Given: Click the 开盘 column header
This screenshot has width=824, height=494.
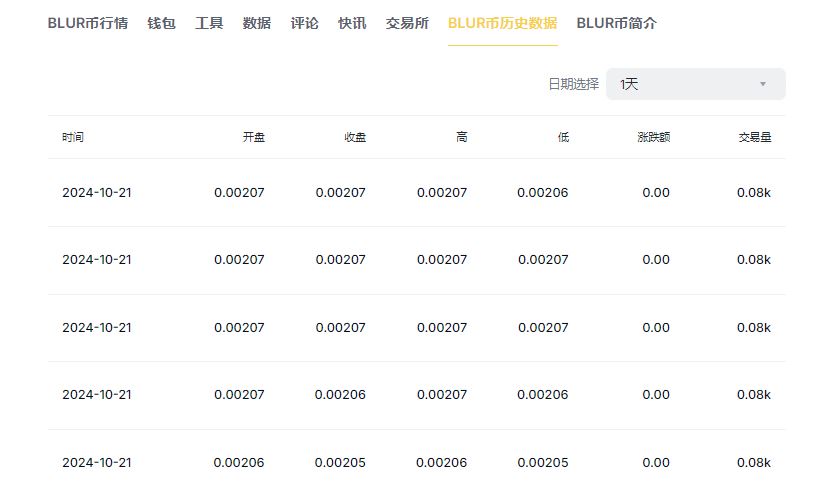Looking at the screenshot, I should (x=253, y=137).
